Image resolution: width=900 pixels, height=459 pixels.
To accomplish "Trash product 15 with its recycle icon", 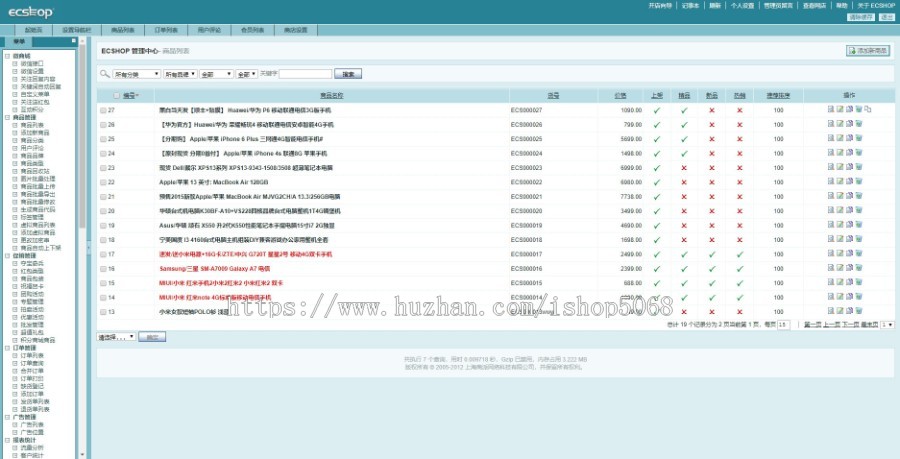I will [x=859, y=282].
